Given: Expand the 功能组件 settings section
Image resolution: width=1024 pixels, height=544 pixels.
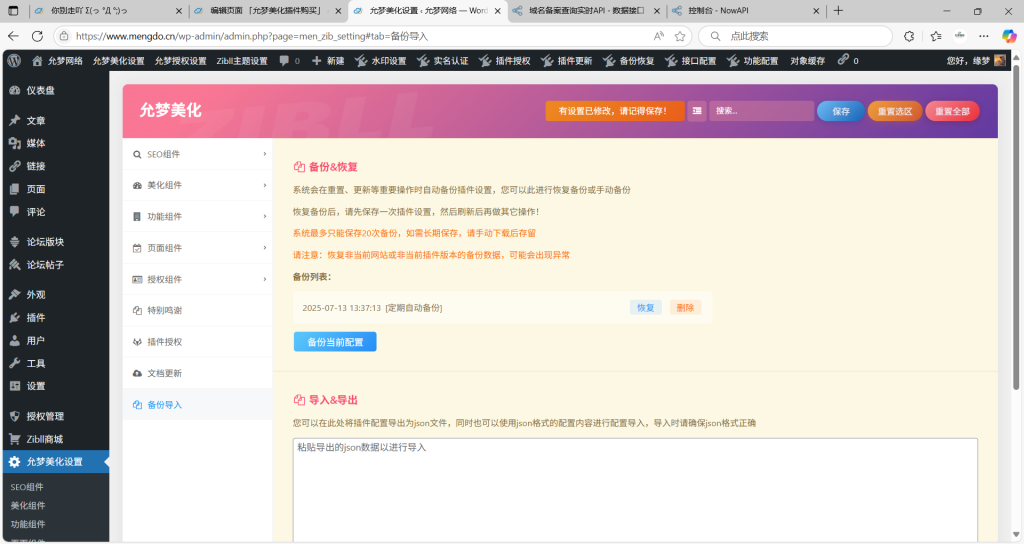Looking at the screenshot, I should click(x=197, y=217).
